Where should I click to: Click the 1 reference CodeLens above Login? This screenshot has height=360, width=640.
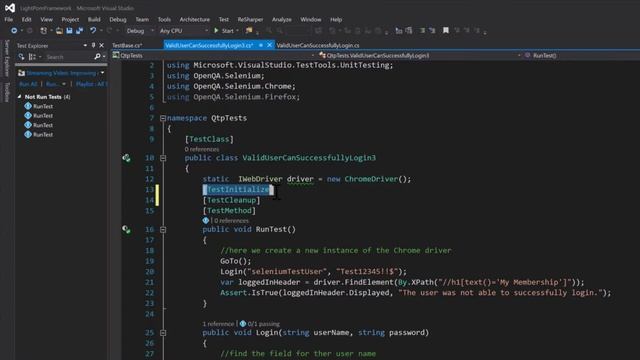[x=218, y=324]
